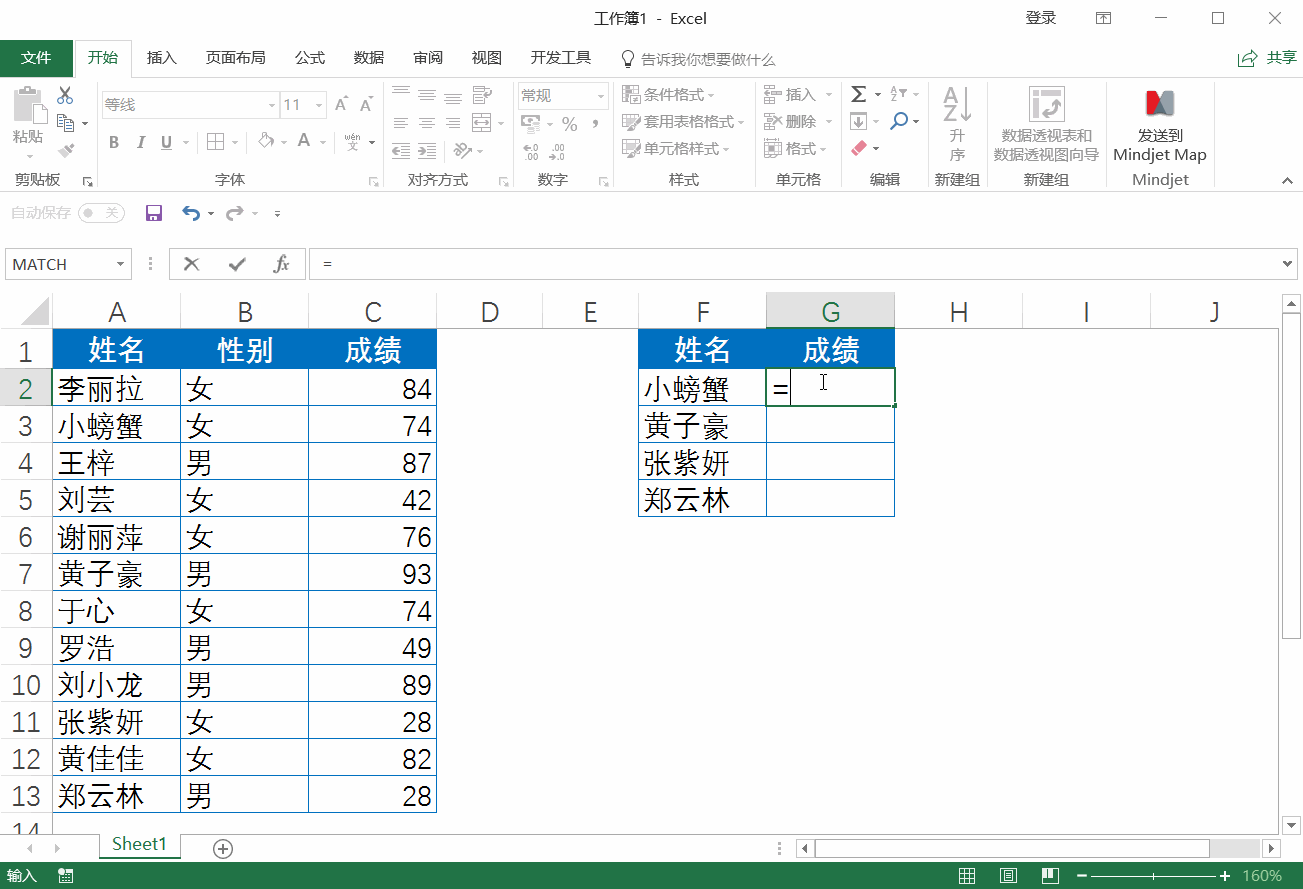
Task: Select the Format Painter icon
Action: point(66,148)
